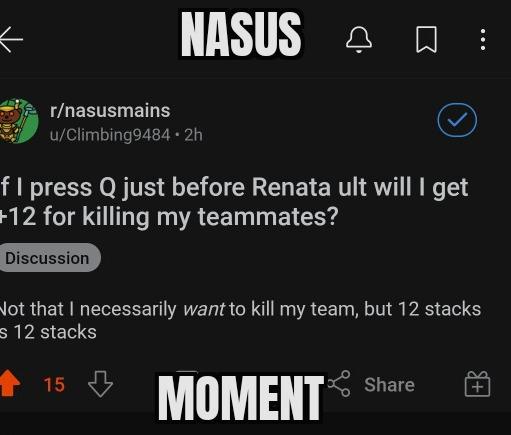Upvote the post with orange arrow
The width and height of the screenshot is (511, 435).
(x=10, y=384)
